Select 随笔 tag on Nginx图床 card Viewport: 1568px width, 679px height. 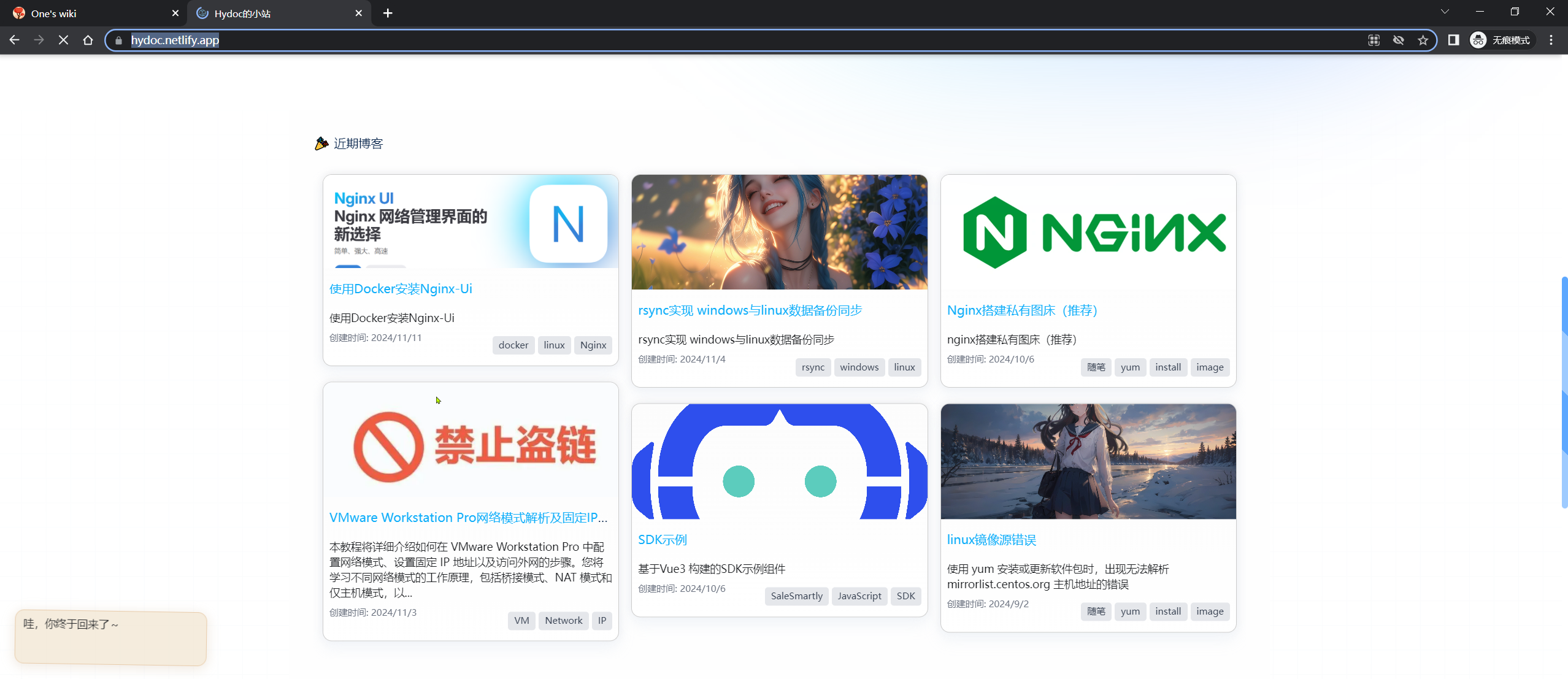click(x=1096, y=367)
